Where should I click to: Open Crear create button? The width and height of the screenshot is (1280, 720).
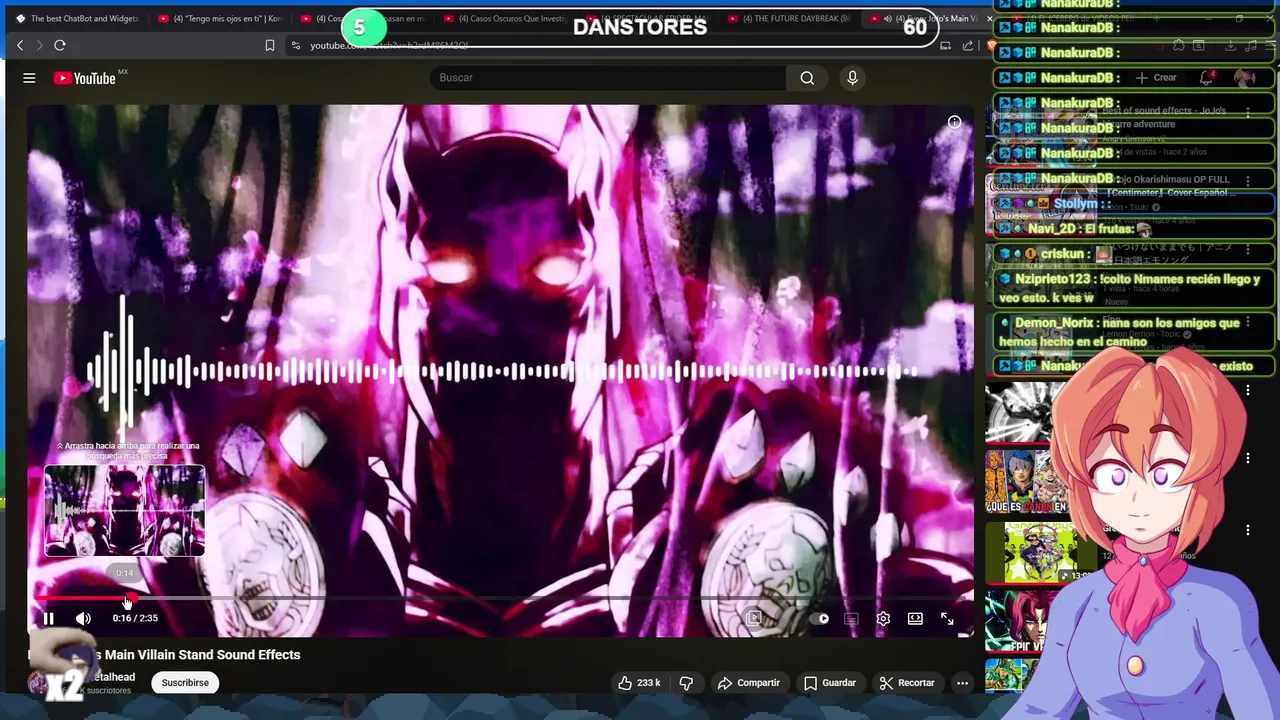1157,78
